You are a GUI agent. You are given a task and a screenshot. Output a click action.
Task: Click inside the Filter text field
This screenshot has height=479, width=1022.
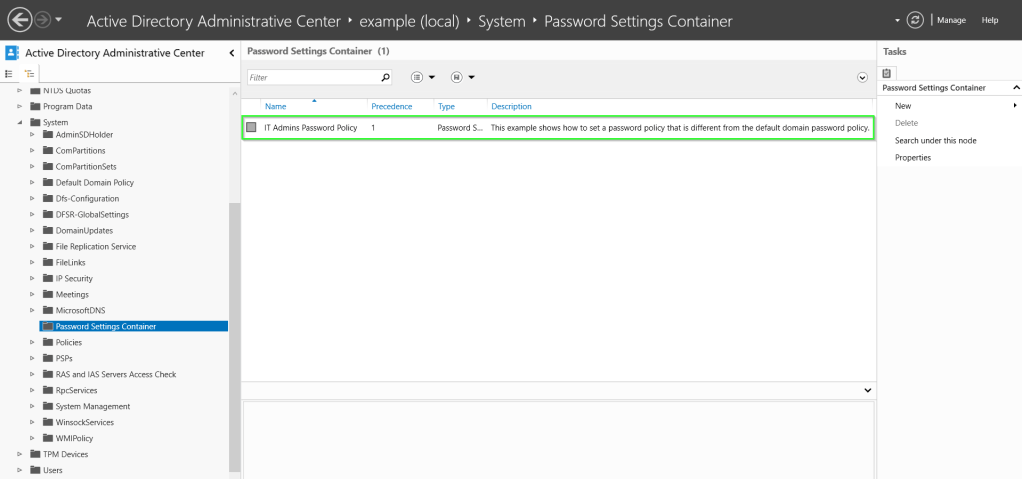312,77
